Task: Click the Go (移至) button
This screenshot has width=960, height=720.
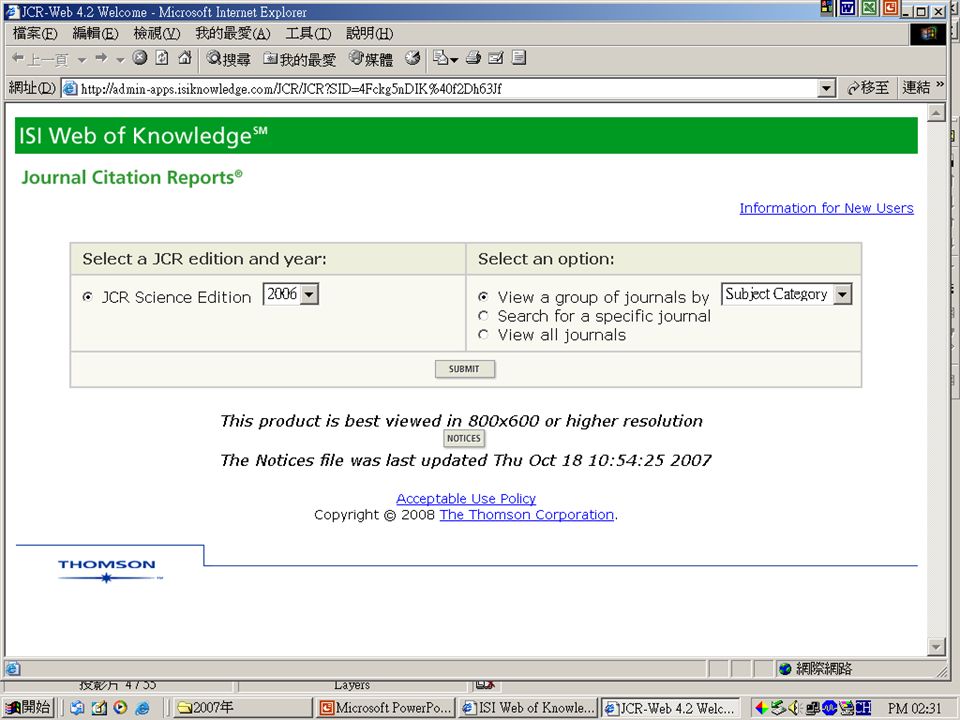Action: (868, 88)
